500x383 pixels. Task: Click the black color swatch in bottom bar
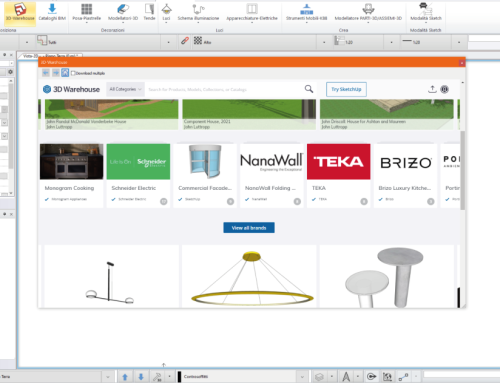[x=179, y=377]
